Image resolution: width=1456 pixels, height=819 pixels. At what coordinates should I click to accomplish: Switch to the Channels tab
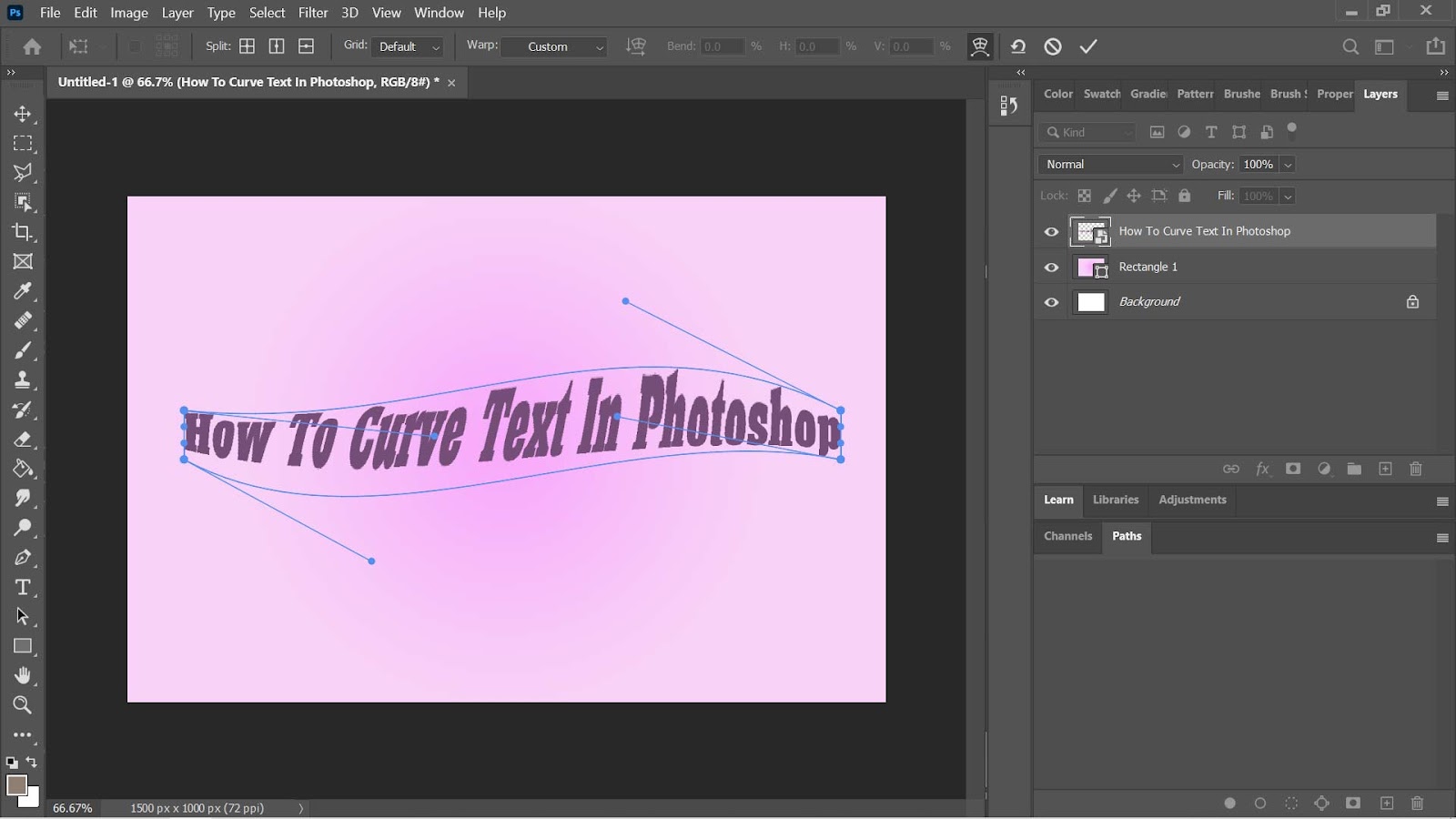pos(1067,536)
